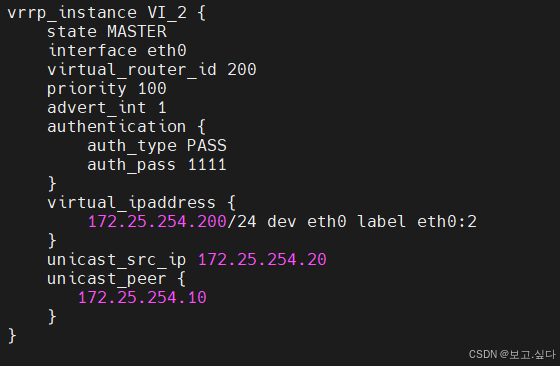Click auth_type PASS entry
560x366 pixels.
(157, 146)
